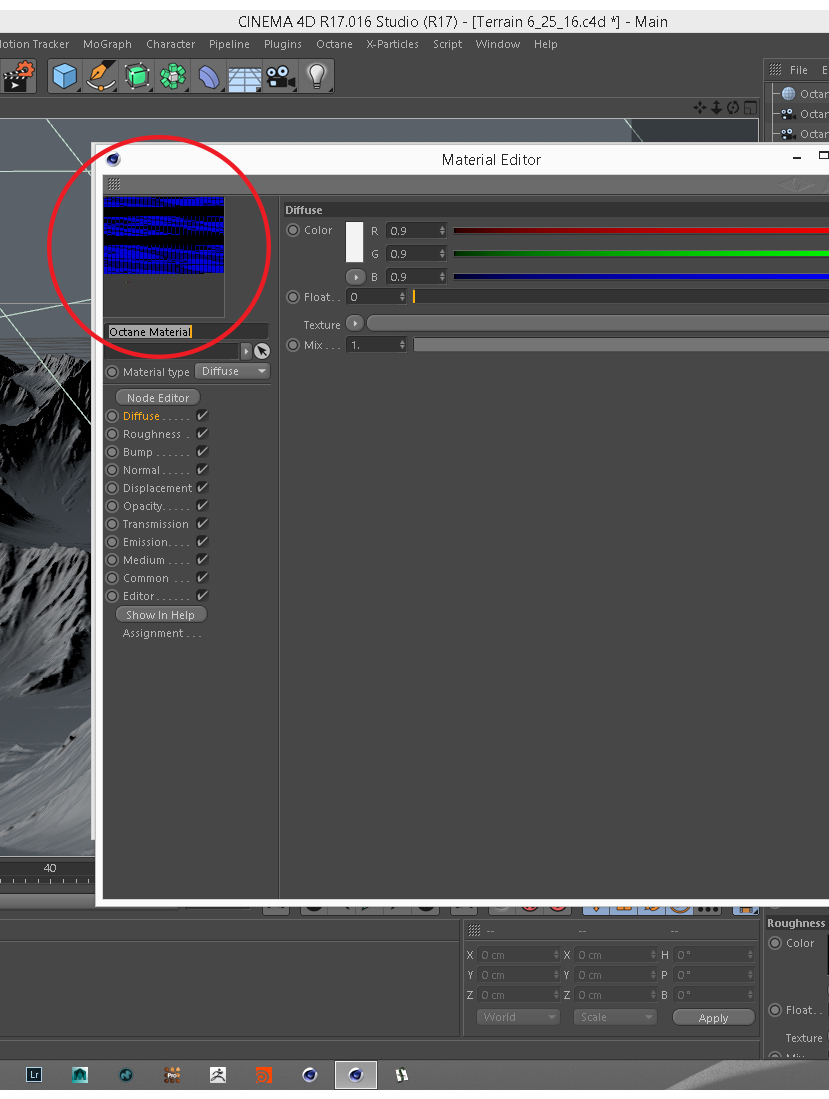Toggle the viewport layout maximize icon

(751, 107)
